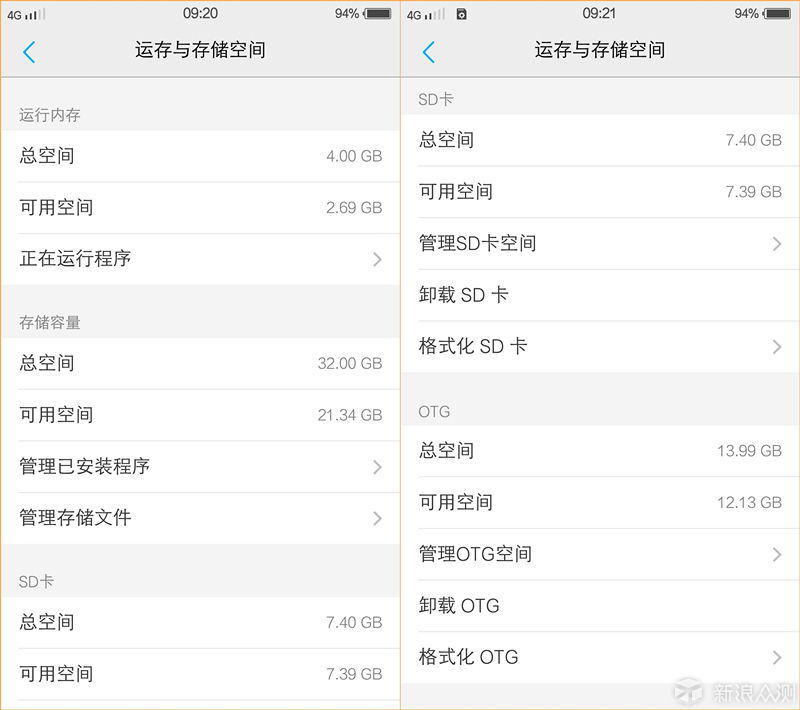Open 管理存储文件 to manage storage files
The width and height of the screenshot is (800, 710).
tap(200, 518)
